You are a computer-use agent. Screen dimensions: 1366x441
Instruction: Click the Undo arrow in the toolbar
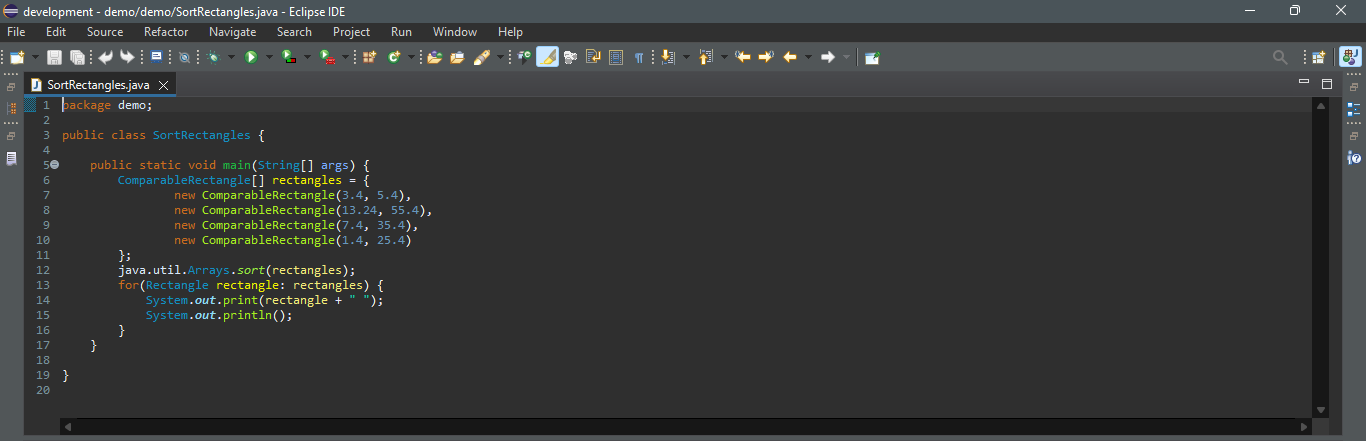coord(105,57)
